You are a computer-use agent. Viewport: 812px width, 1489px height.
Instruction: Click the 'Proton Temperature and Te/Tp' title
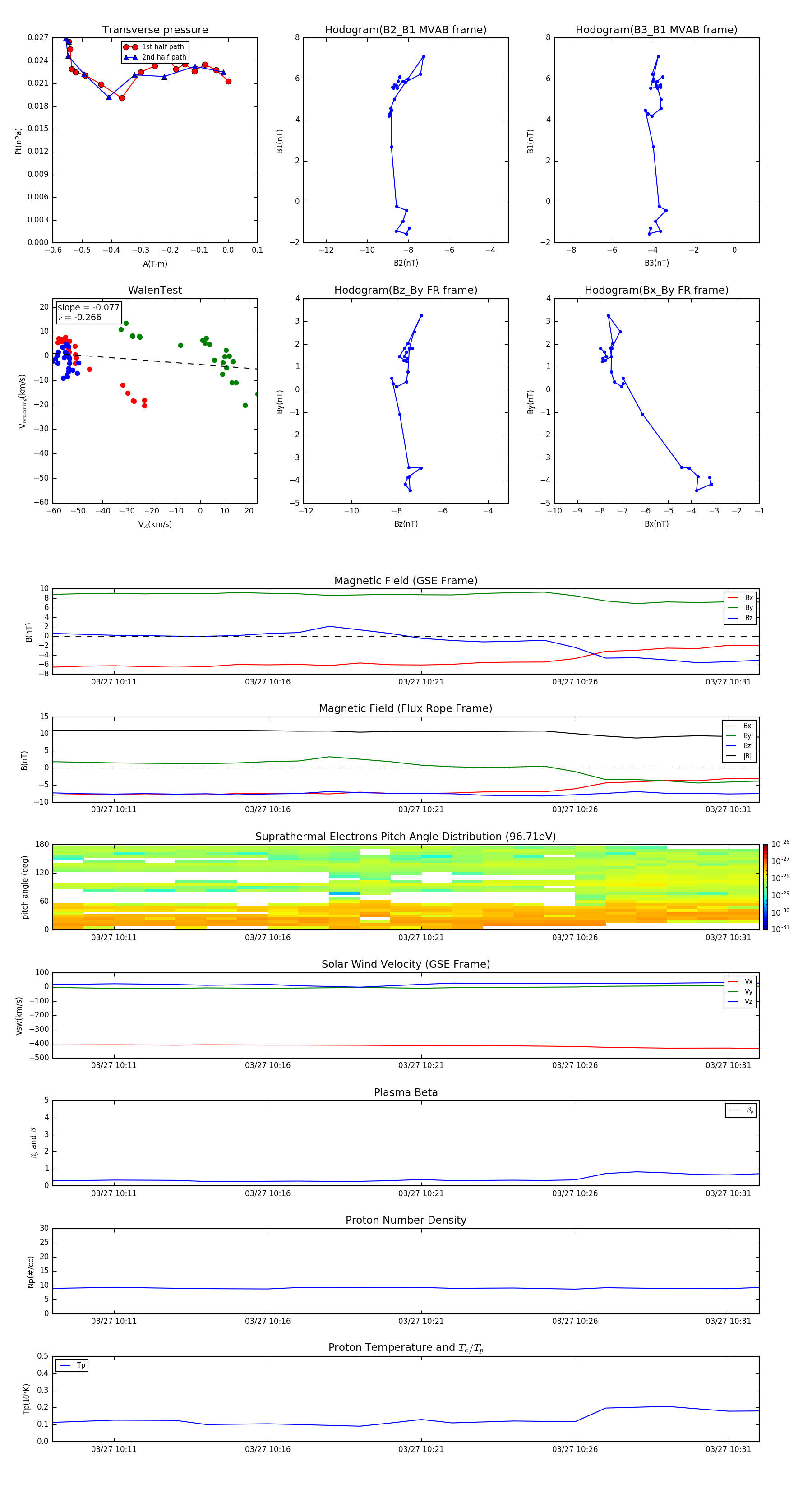tap(406, 1348)
